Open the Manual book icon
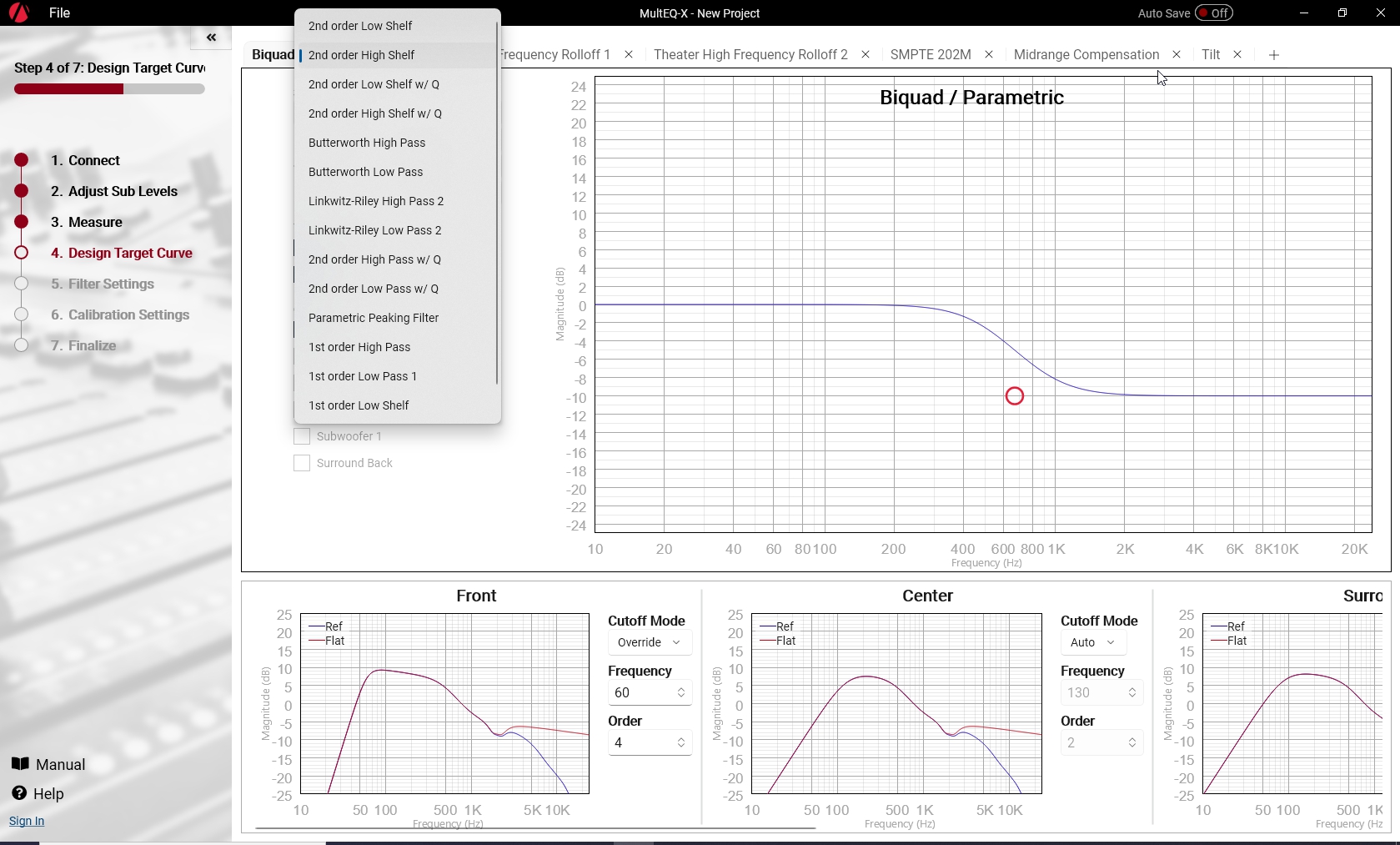Image resolution: width=1400 pixels, height=845 pixels. tap(20, 763)
